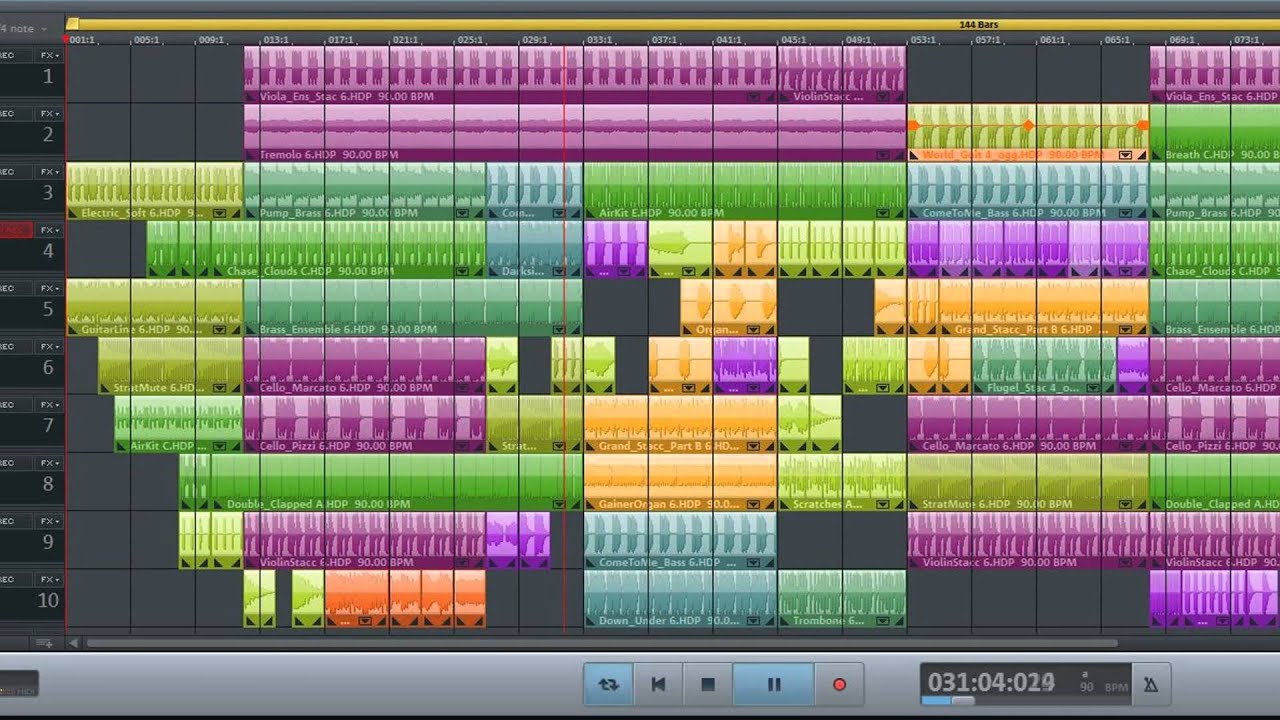The image size is (1280, 720).
Task: Select the StratMute 6.HDP clip on track 6
Action: pos(171,365)
